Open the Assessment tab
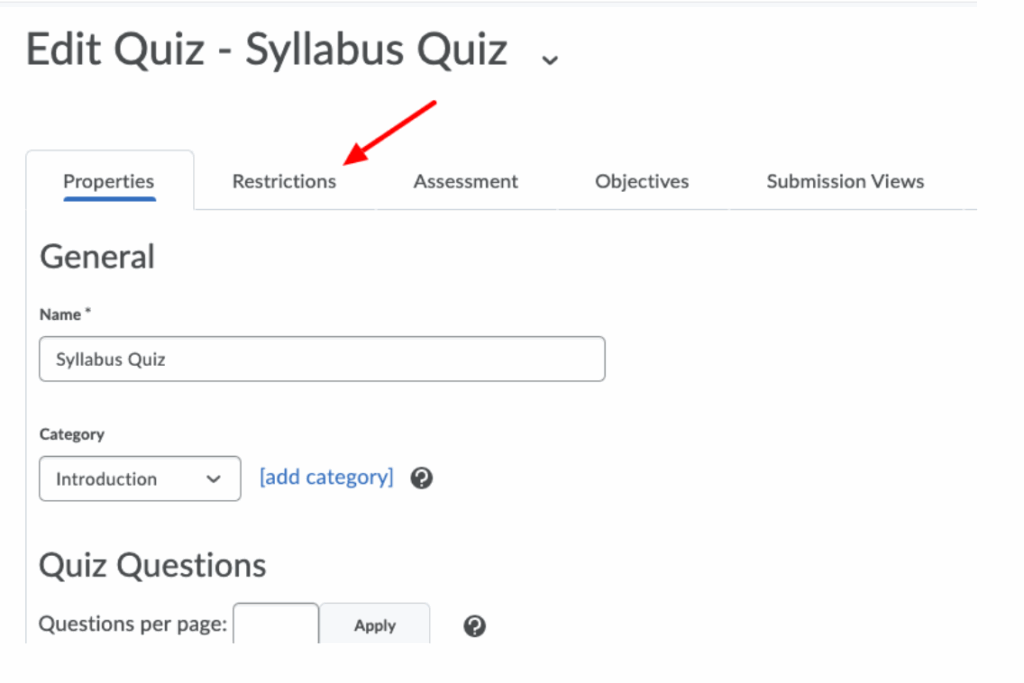This screenshot has height=683, width=1024. 465,181
